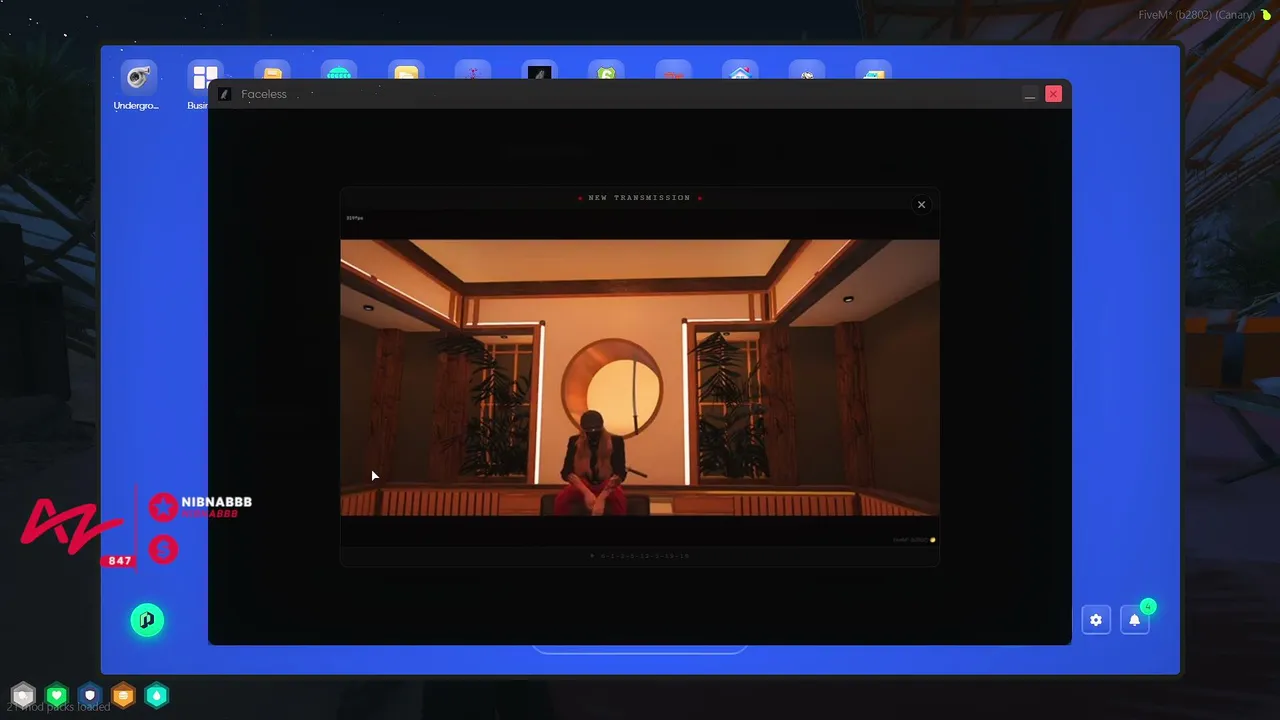Screen dimensions: 1280x720
Task: Click the "NEW TRANSMISSION" header text
Action: pyautogui.click(x=640, y=198)
